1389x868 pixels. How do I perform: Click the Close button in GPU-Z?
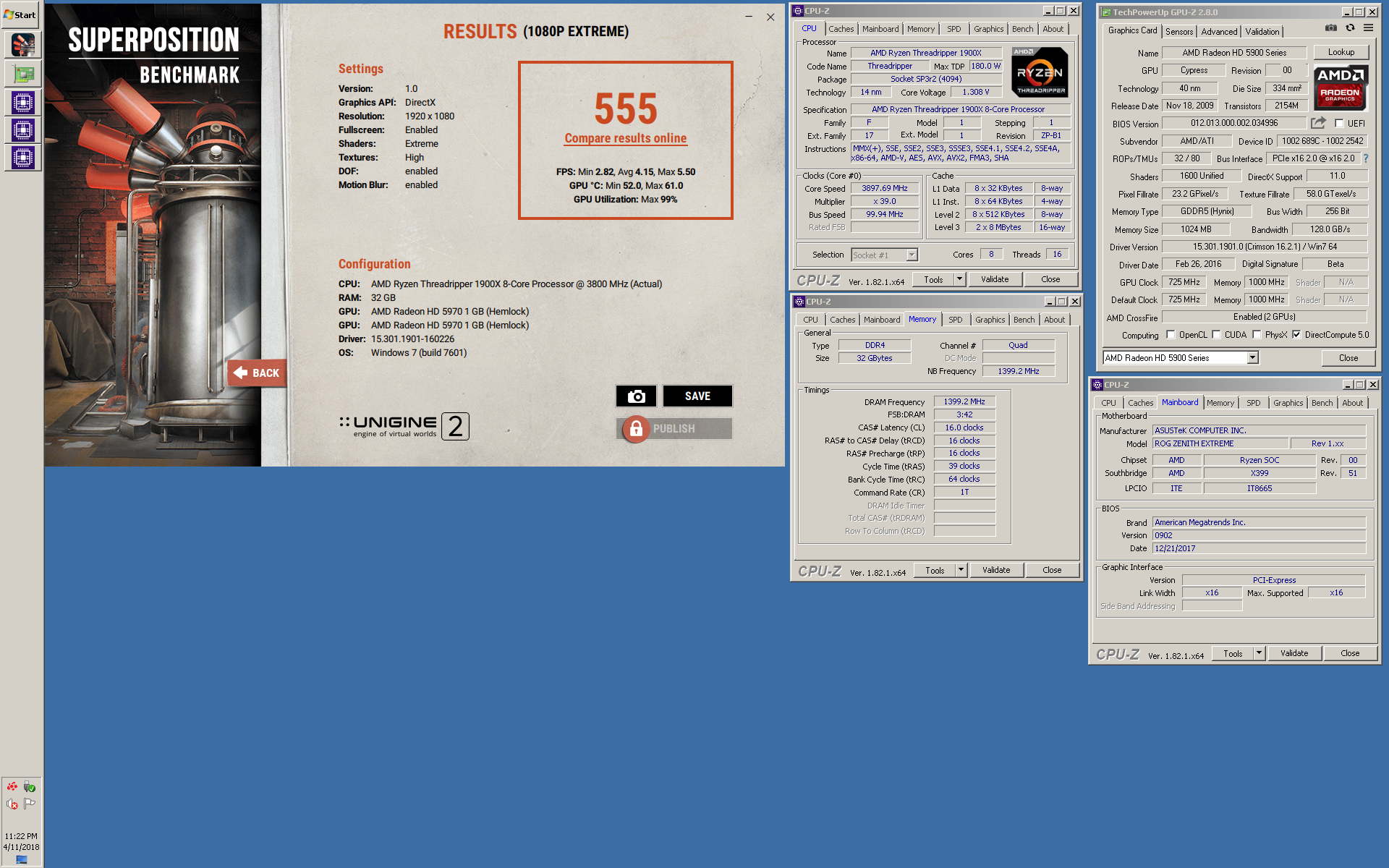(x=1348, y=358)
